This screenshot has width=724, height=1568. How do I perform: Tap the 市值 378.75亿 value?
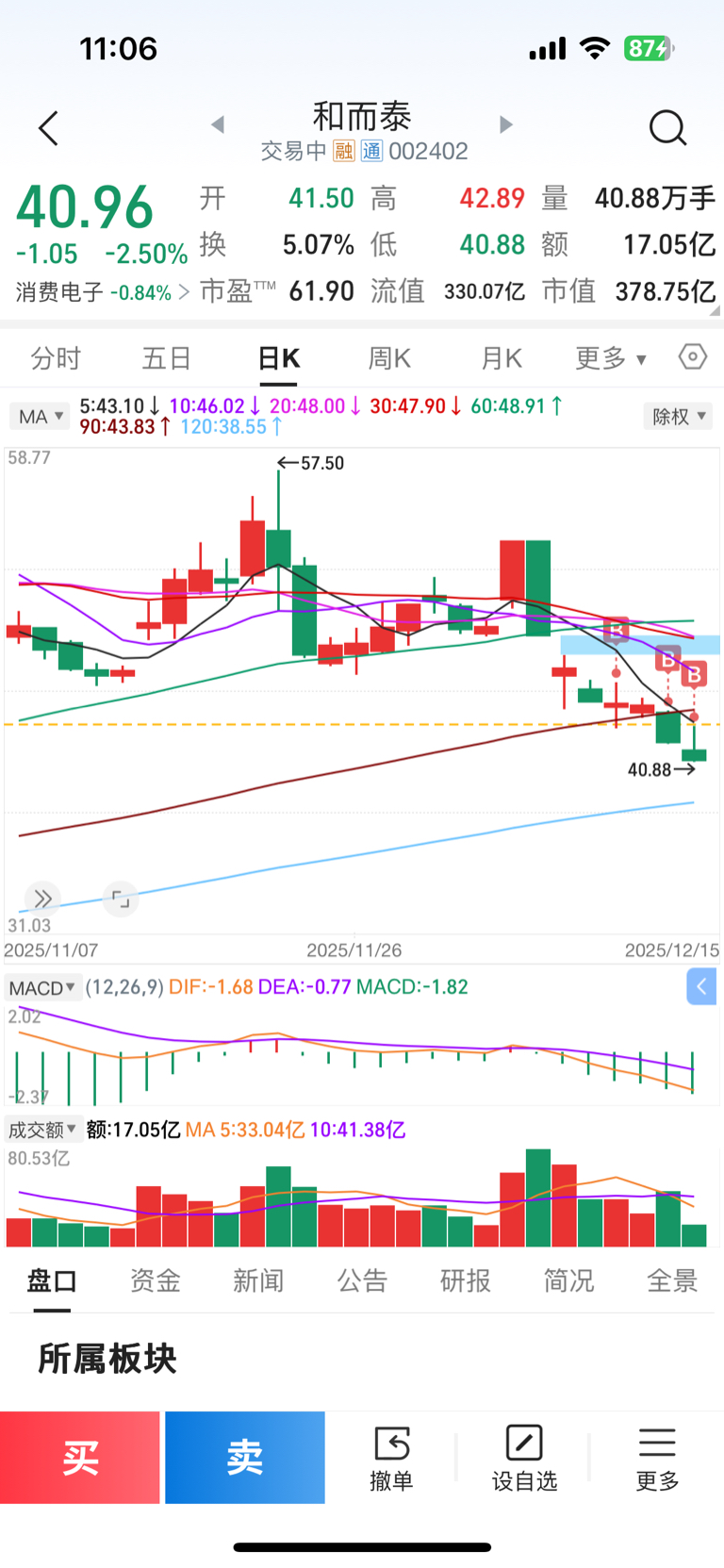coord(665,291)
